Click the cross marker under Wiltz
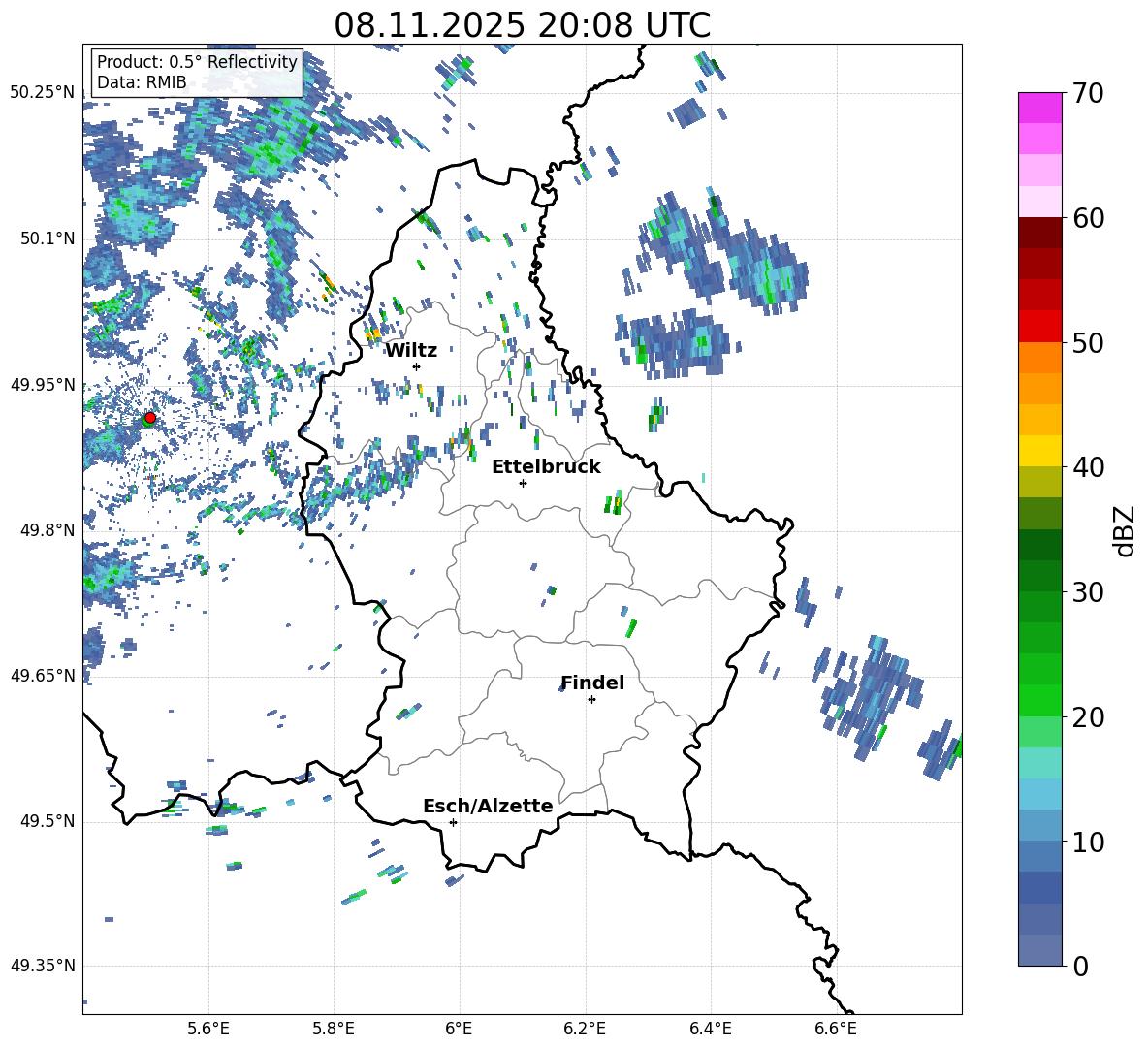The image size is (1148, 1048). (x=417, y=366)
